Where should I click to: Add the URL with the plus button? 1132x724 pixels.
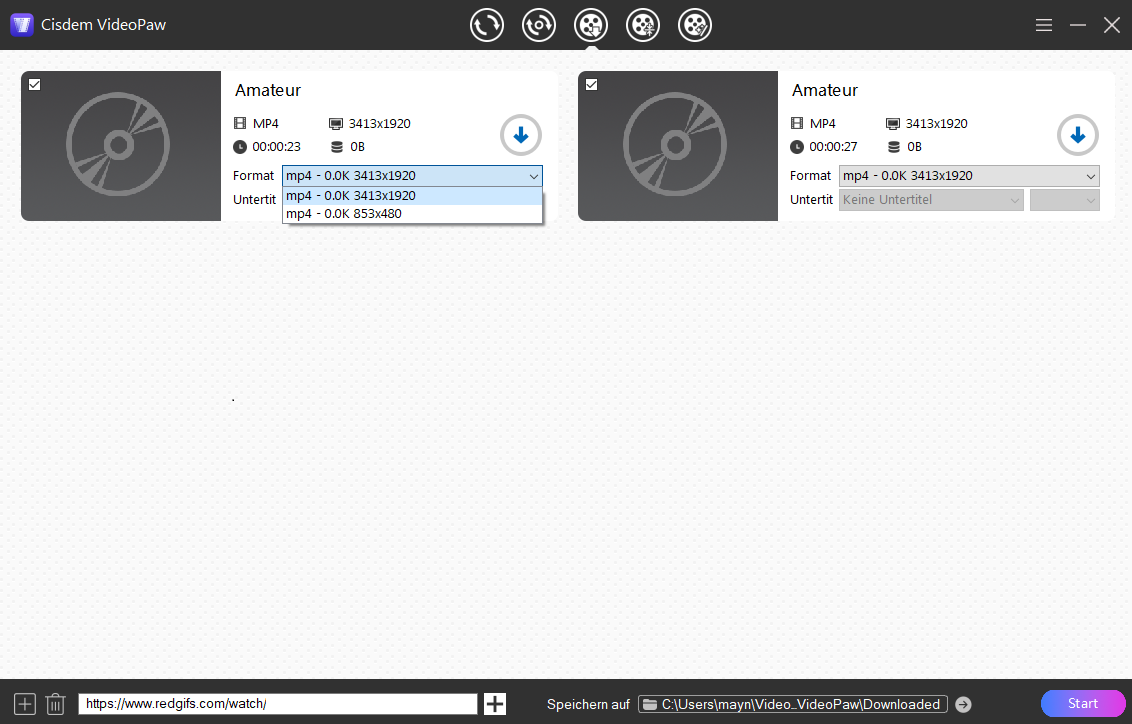pyautogui.click(x=495, y=704)
